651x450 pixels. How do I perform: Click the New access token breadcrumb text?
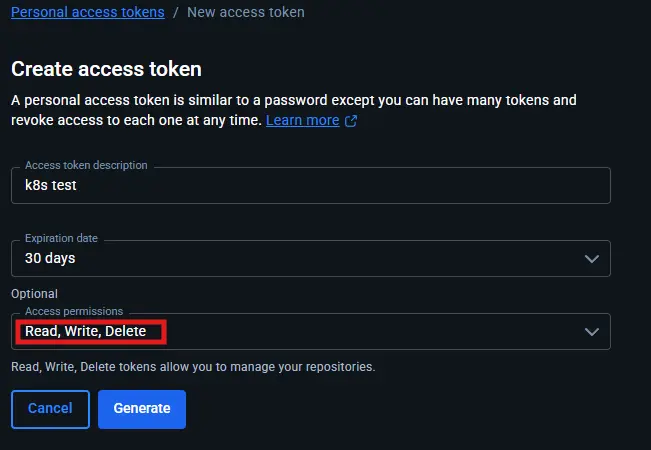tap(246, 13)
